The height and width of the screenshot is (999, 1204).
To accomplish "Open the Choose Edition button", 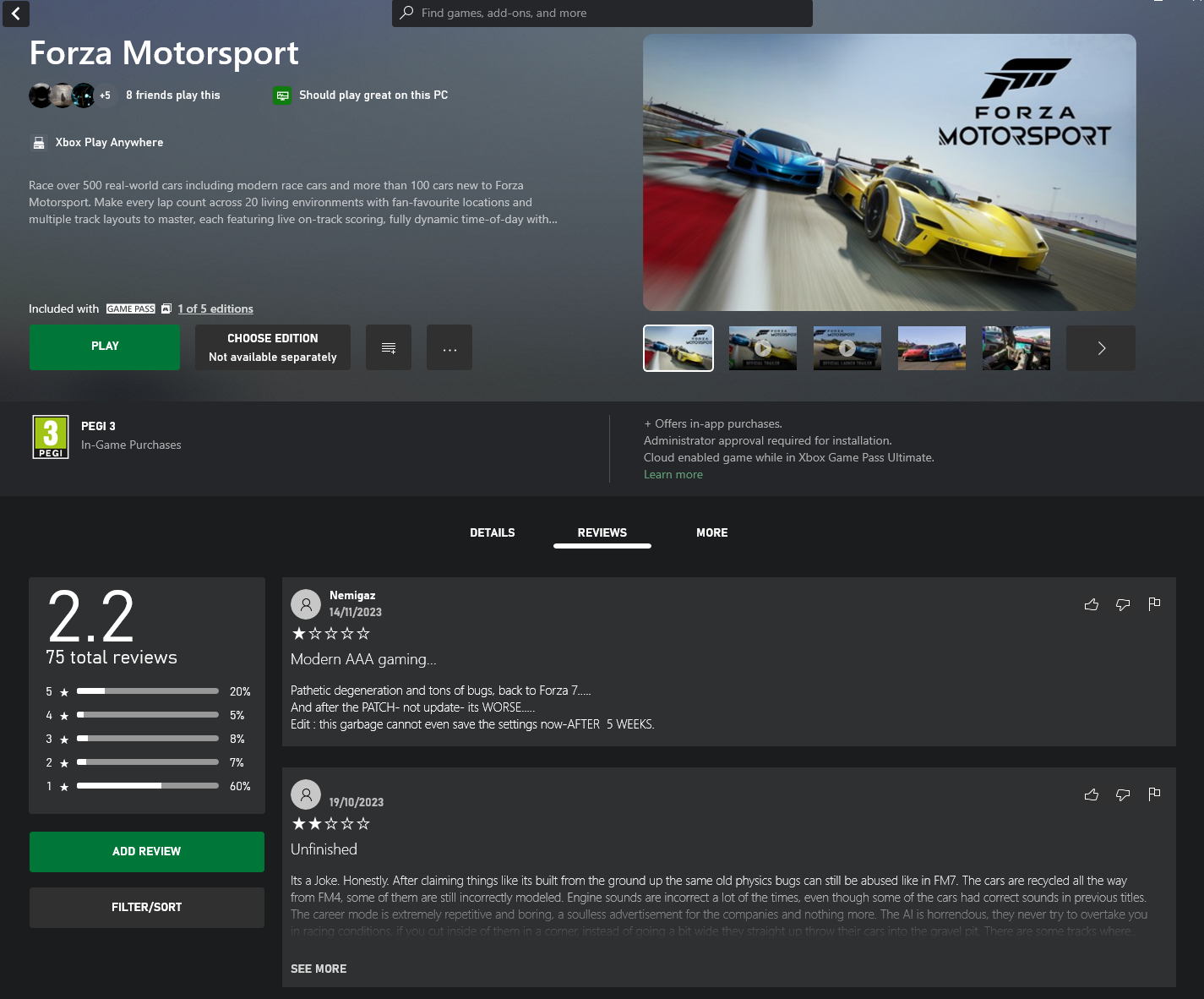I will coord(273,347).
